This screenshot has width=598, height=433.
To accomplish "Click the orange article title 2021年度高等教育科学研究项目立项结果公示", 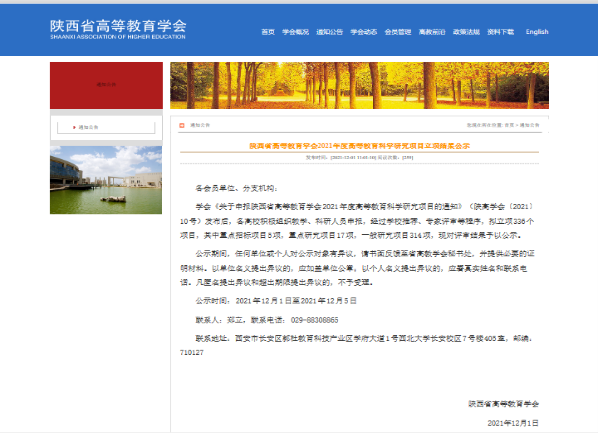I will click(359, 146).
